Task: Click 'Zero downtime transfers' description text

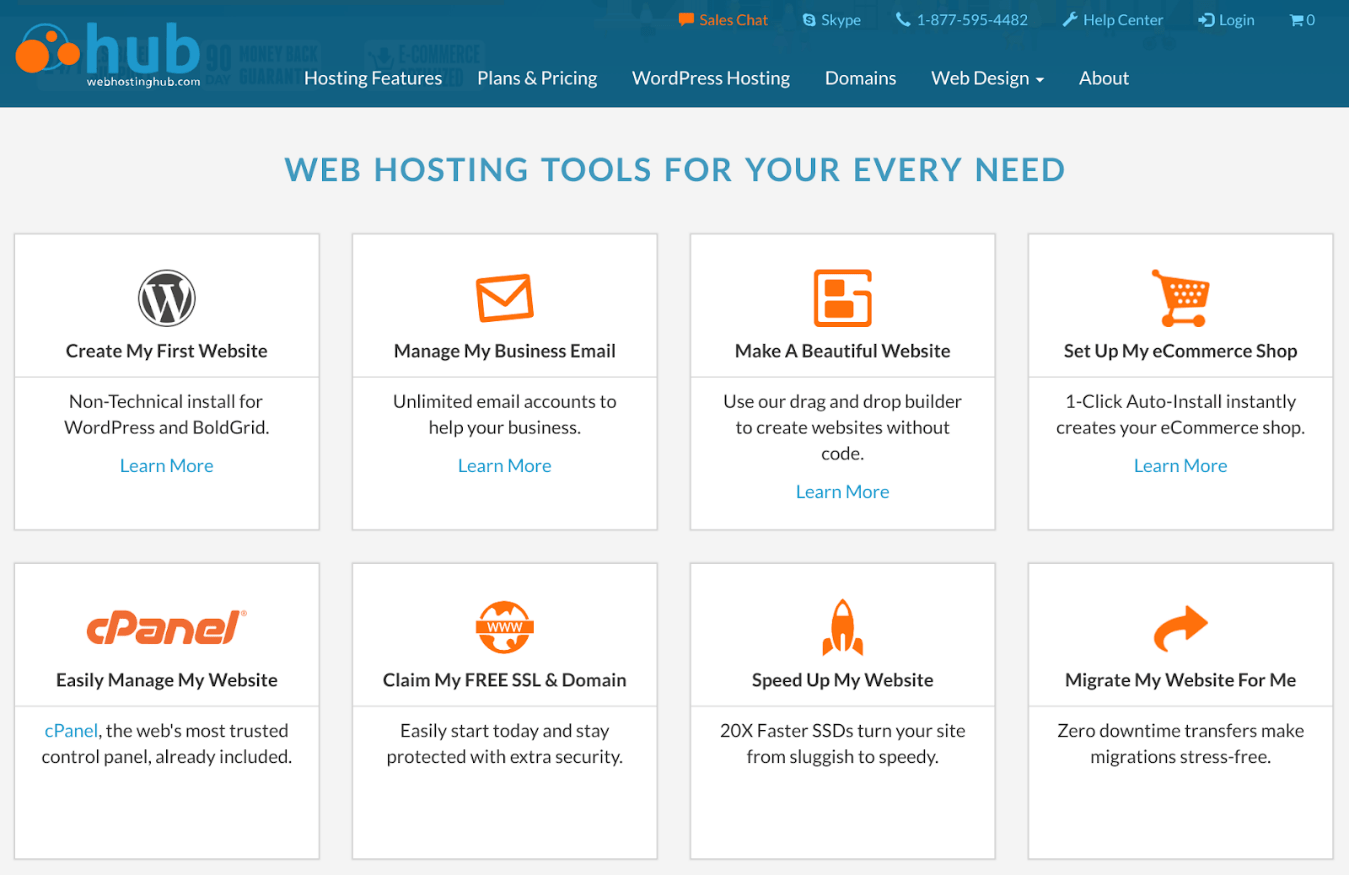Action: pyautogui.click(x=1181, y=744)
